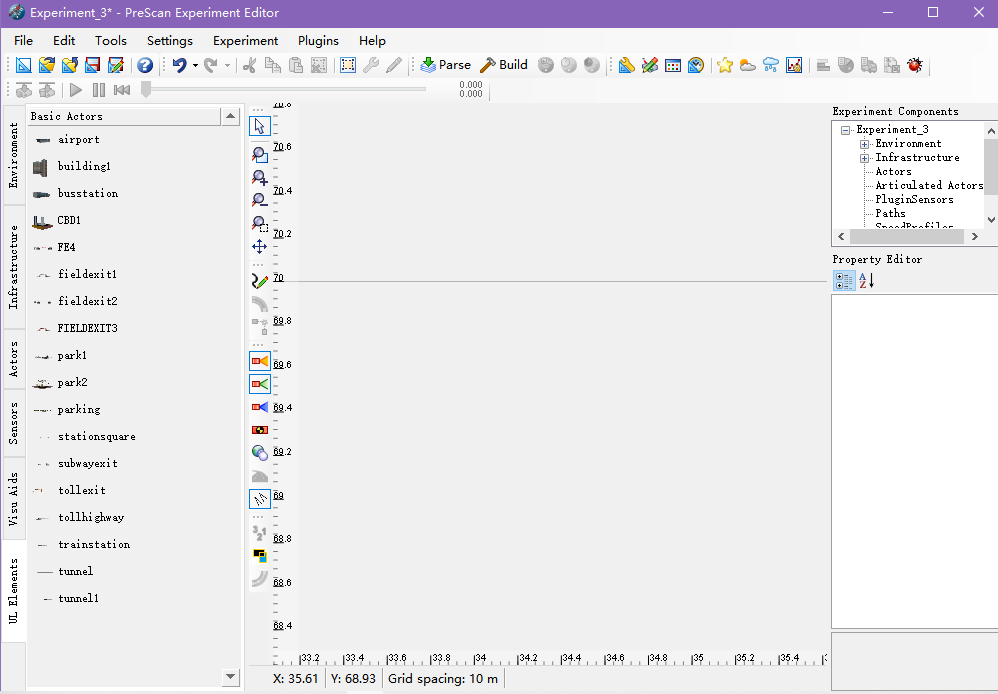Click the calendar grid icon in toolbar
The width and height of the screenshot is (998, 694).
click(x=673, y=65)
